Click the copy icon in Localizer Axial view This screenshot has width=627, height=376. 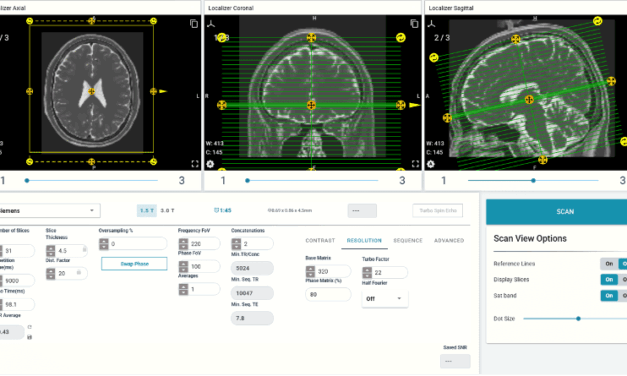tap(194, 24)
